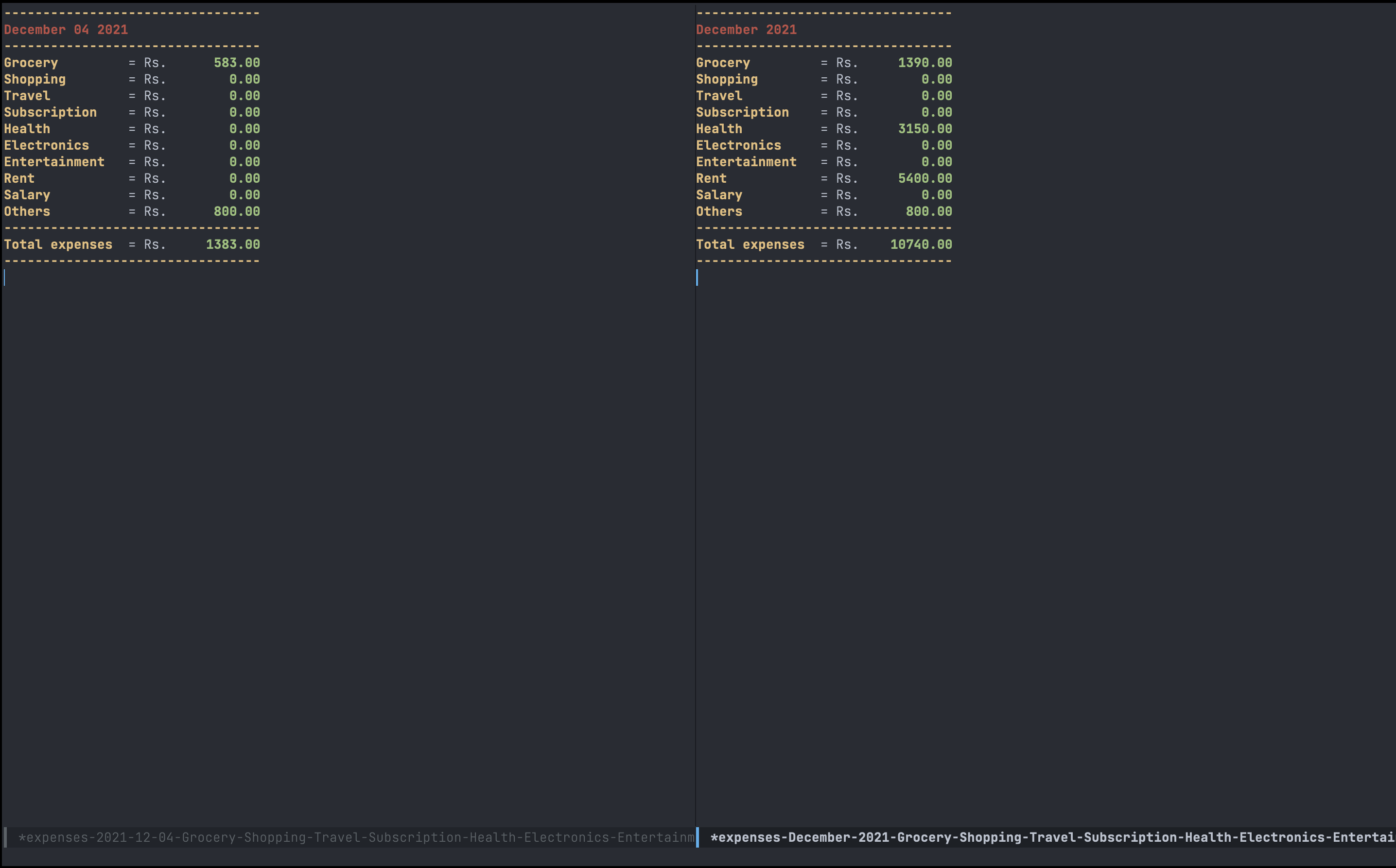Click the 10740.00 total amount
This screenshot has width=1396, height=868.
[921, 244]
